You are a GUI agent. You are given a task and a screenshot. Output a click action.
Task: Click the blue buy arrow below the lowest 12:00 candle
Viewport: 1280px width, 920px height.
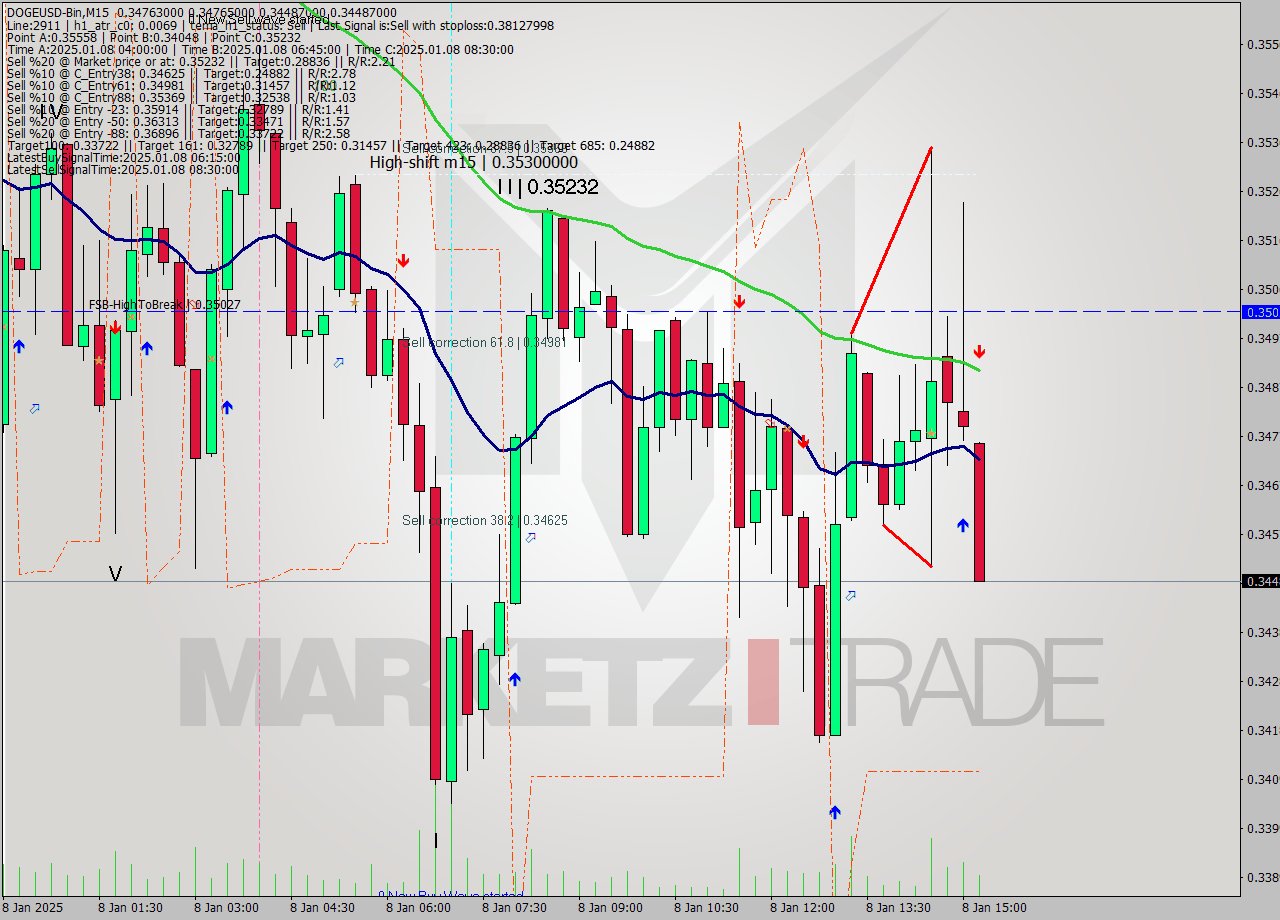tap(834, 812)
